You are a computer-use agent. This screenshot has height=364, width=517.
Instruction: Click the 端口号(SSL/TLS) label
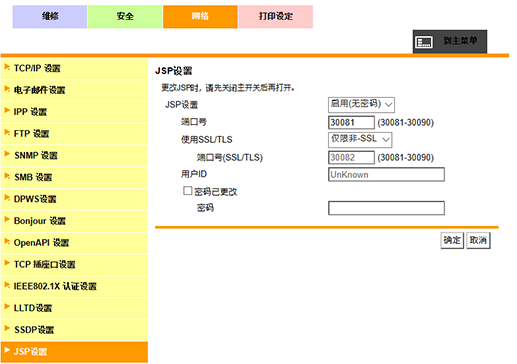(230, 157)
